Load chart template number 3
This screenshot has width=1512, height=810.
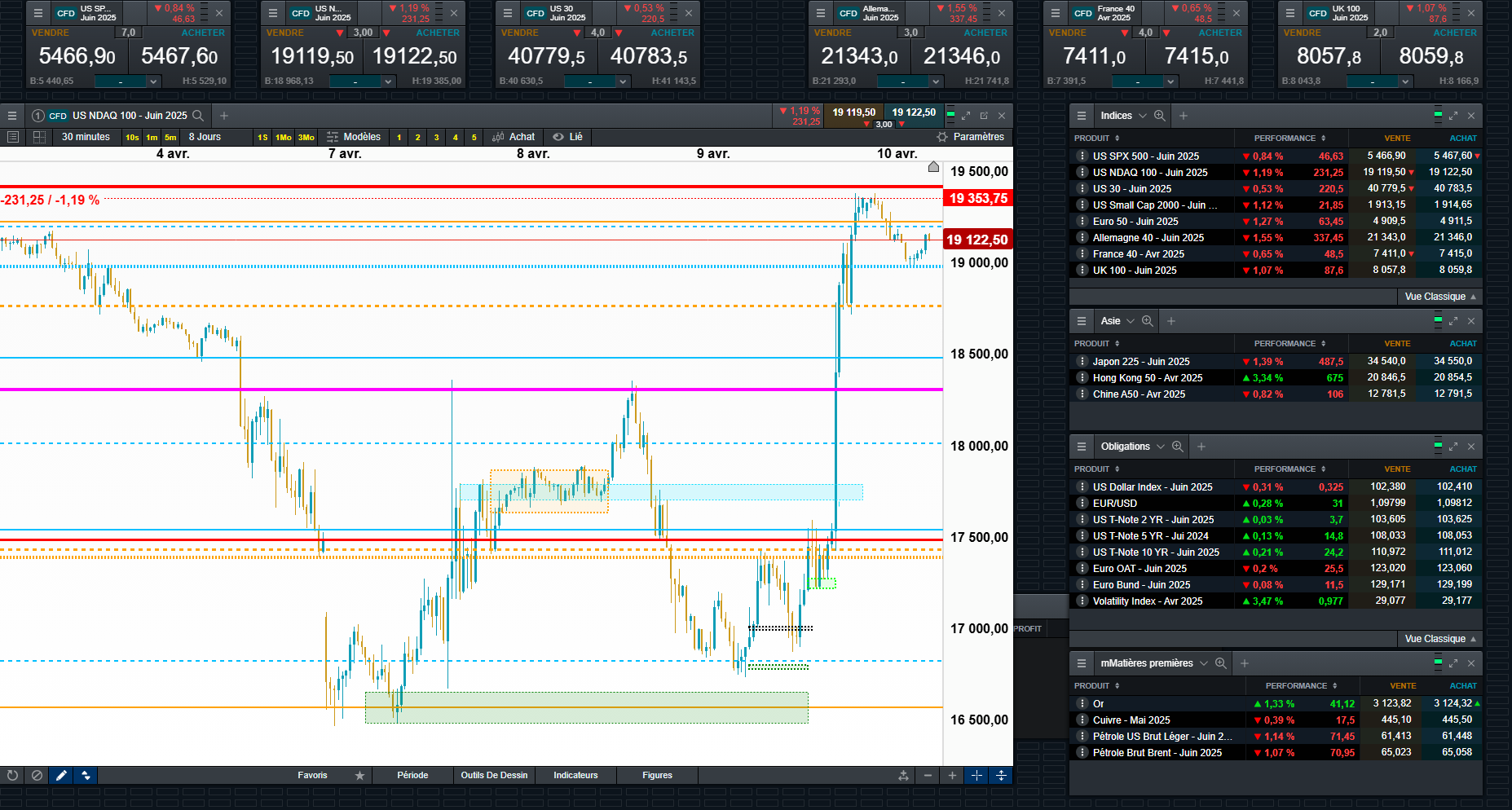[436, 137]
